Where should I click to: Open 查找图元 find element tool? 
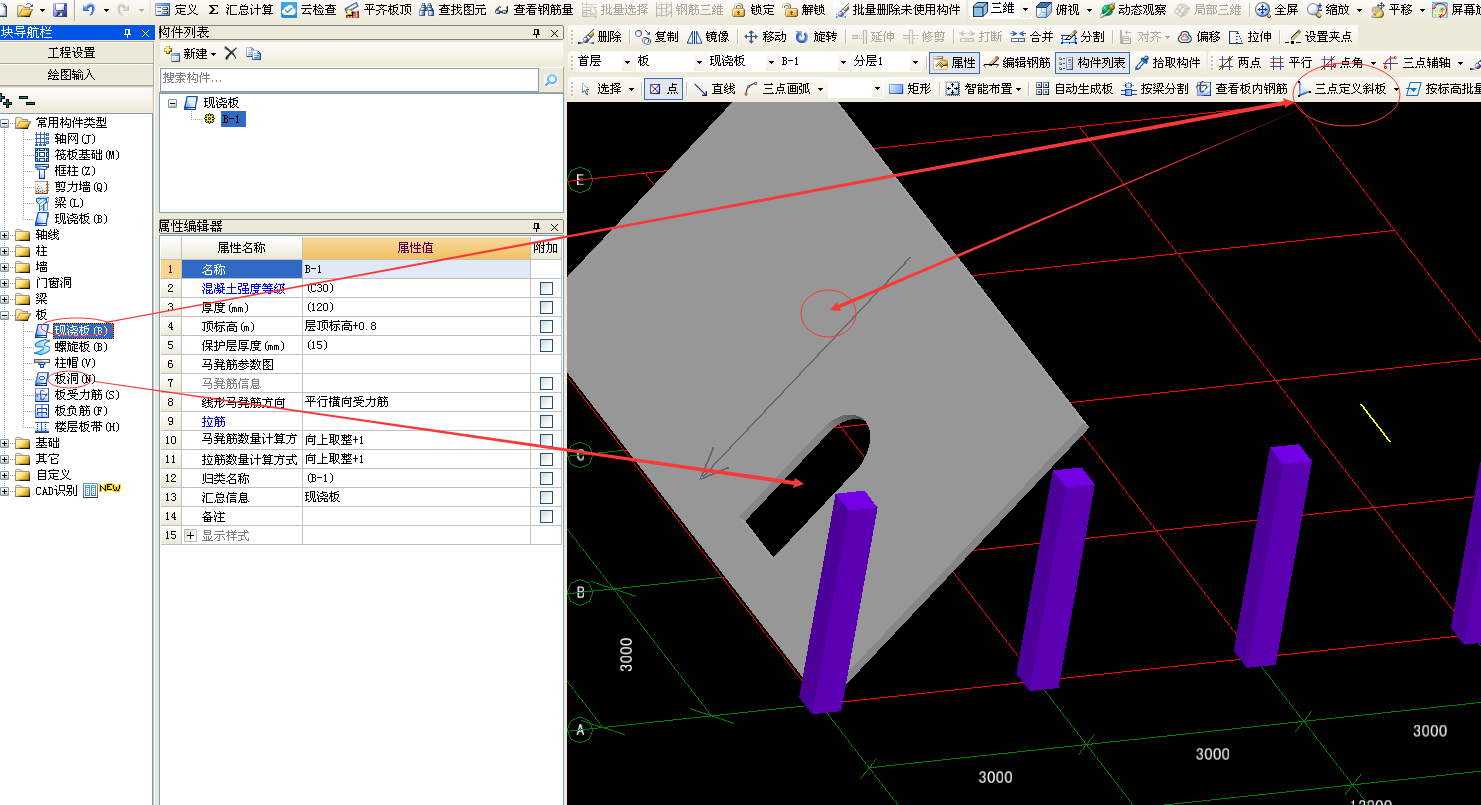[453, 9]
